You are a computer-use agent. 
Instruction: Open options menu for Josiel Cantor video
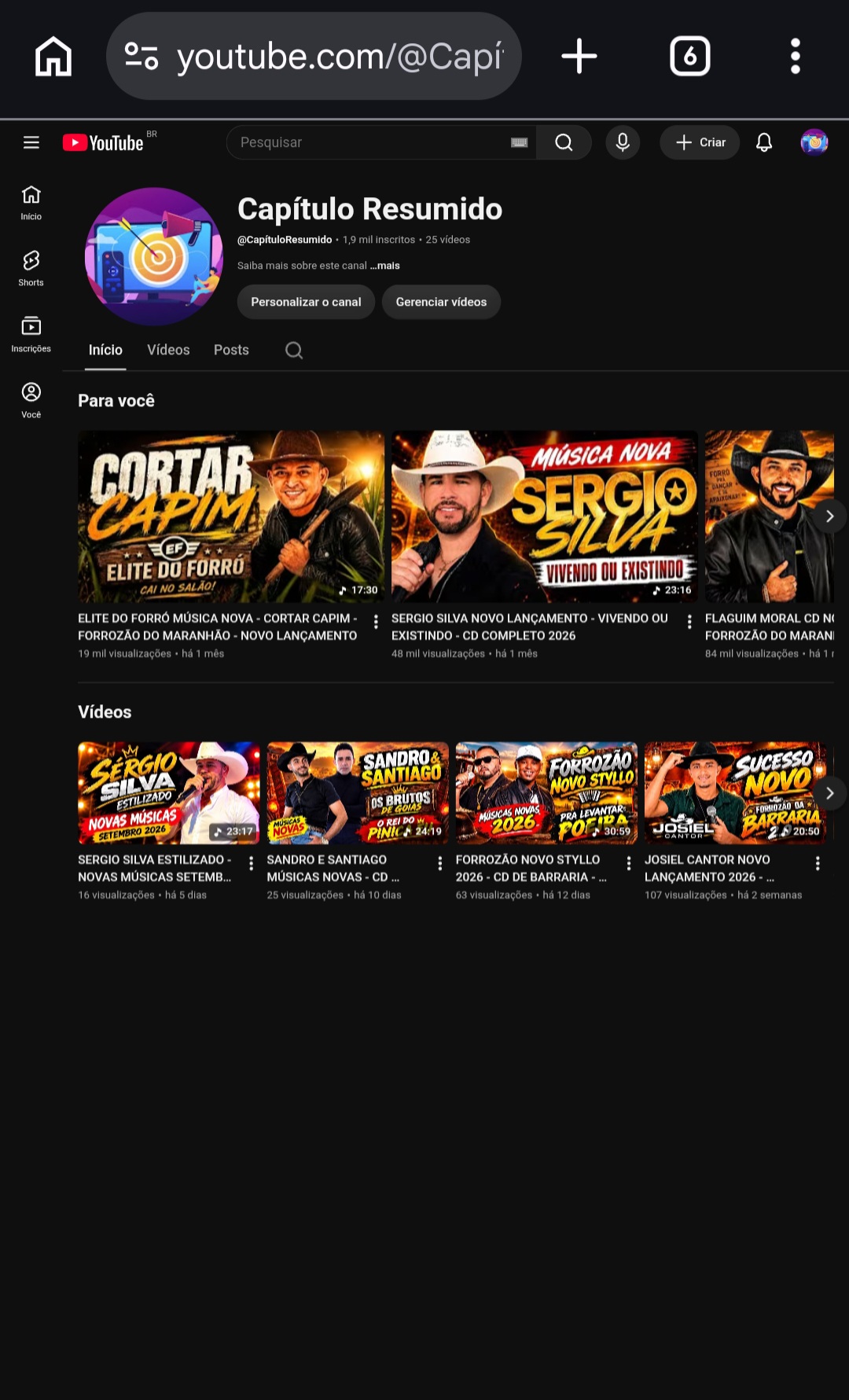point(818,863)
